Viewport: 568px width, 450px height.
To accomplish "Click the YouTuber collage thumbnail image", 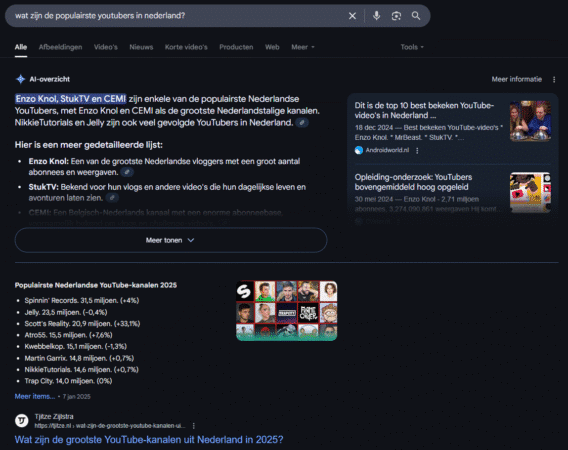I will [x=287, y=311].
